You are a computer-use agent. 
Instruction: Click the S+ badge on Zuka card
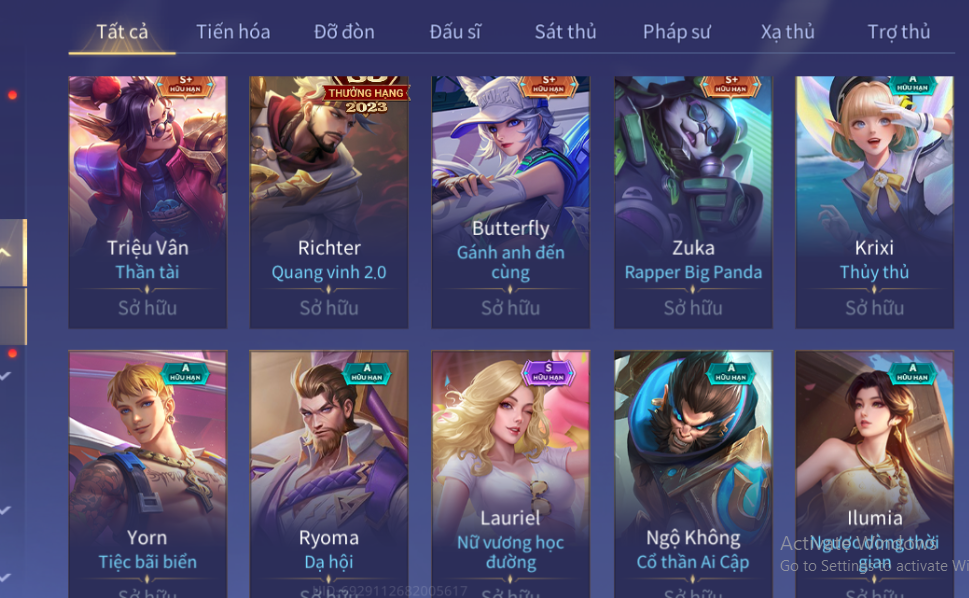(731, 86)
